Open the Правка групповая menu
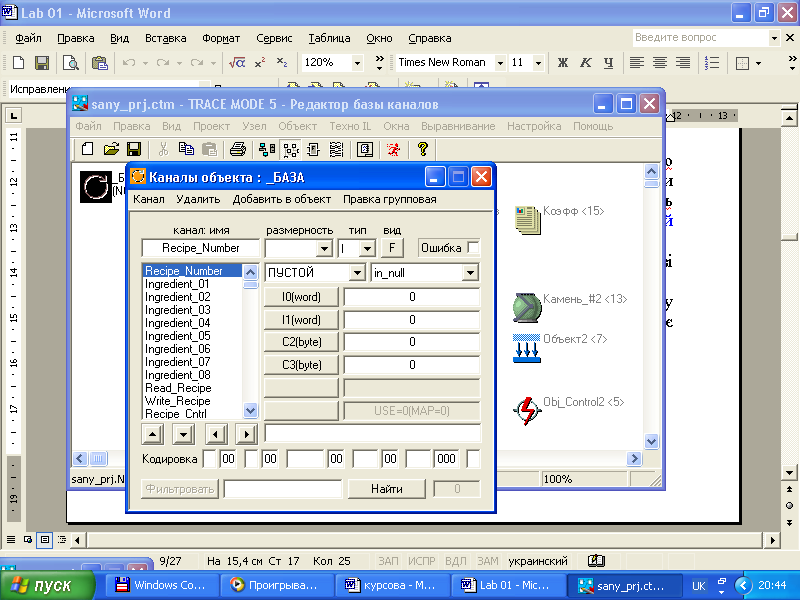 click(389, 199)
